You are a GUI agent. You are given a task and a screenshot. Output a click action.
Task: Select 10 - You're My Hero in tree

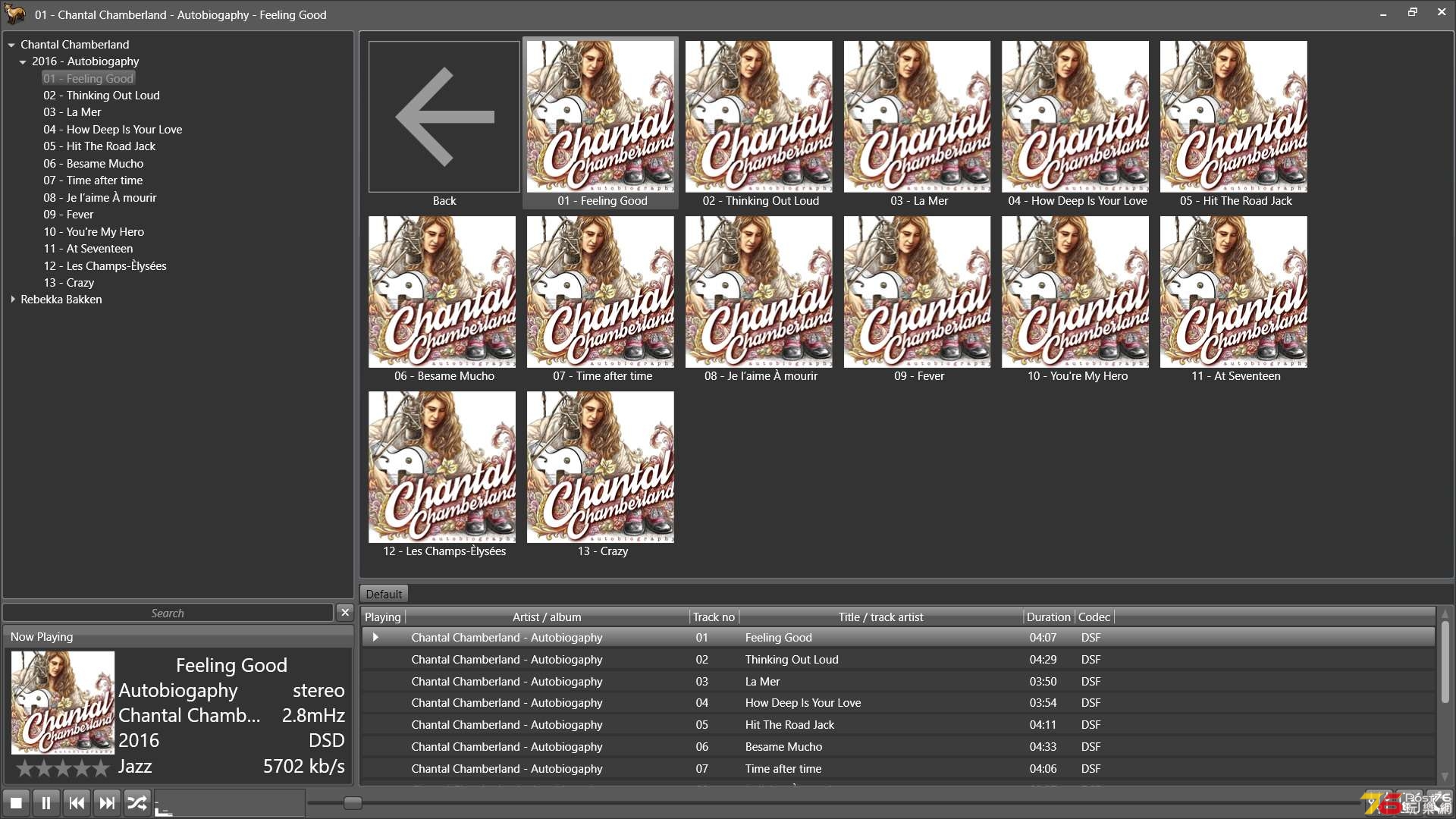click(94, 232)
